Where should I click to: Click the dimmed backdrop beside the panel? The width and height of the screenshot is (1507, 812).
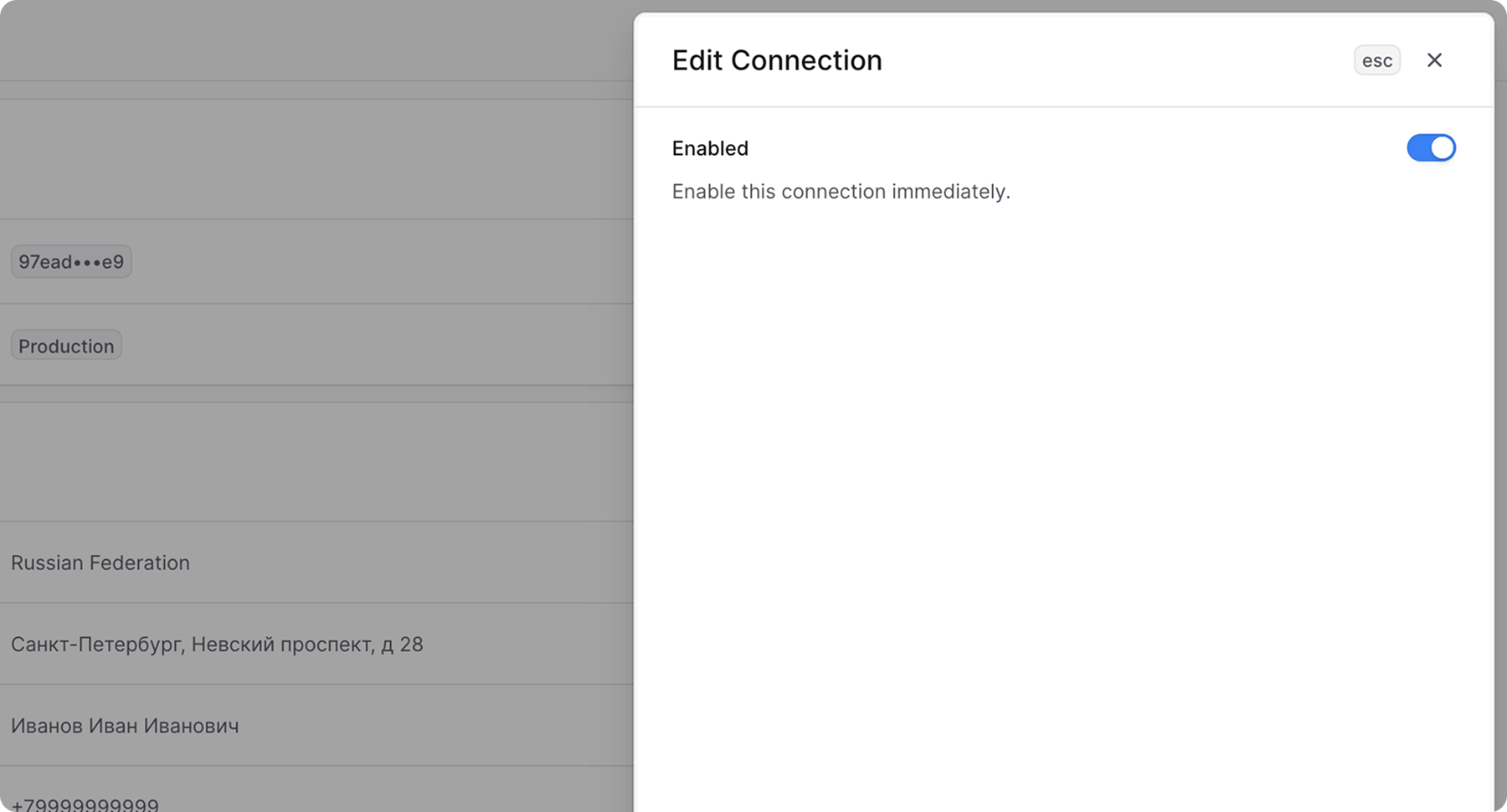[x=335, y=159]
